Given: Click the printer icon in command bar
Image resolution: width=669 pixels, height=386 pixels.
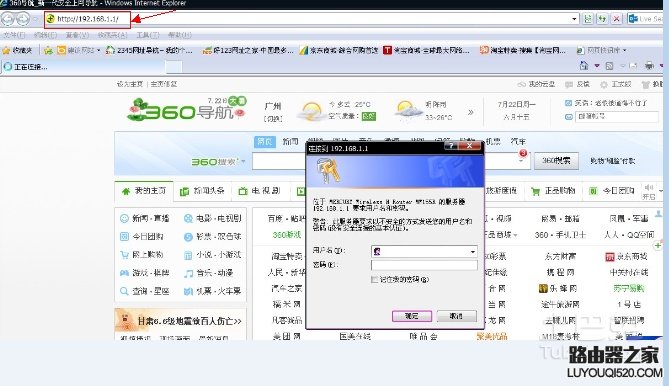Looking at the screenshot, I should [x=649, y=66].
